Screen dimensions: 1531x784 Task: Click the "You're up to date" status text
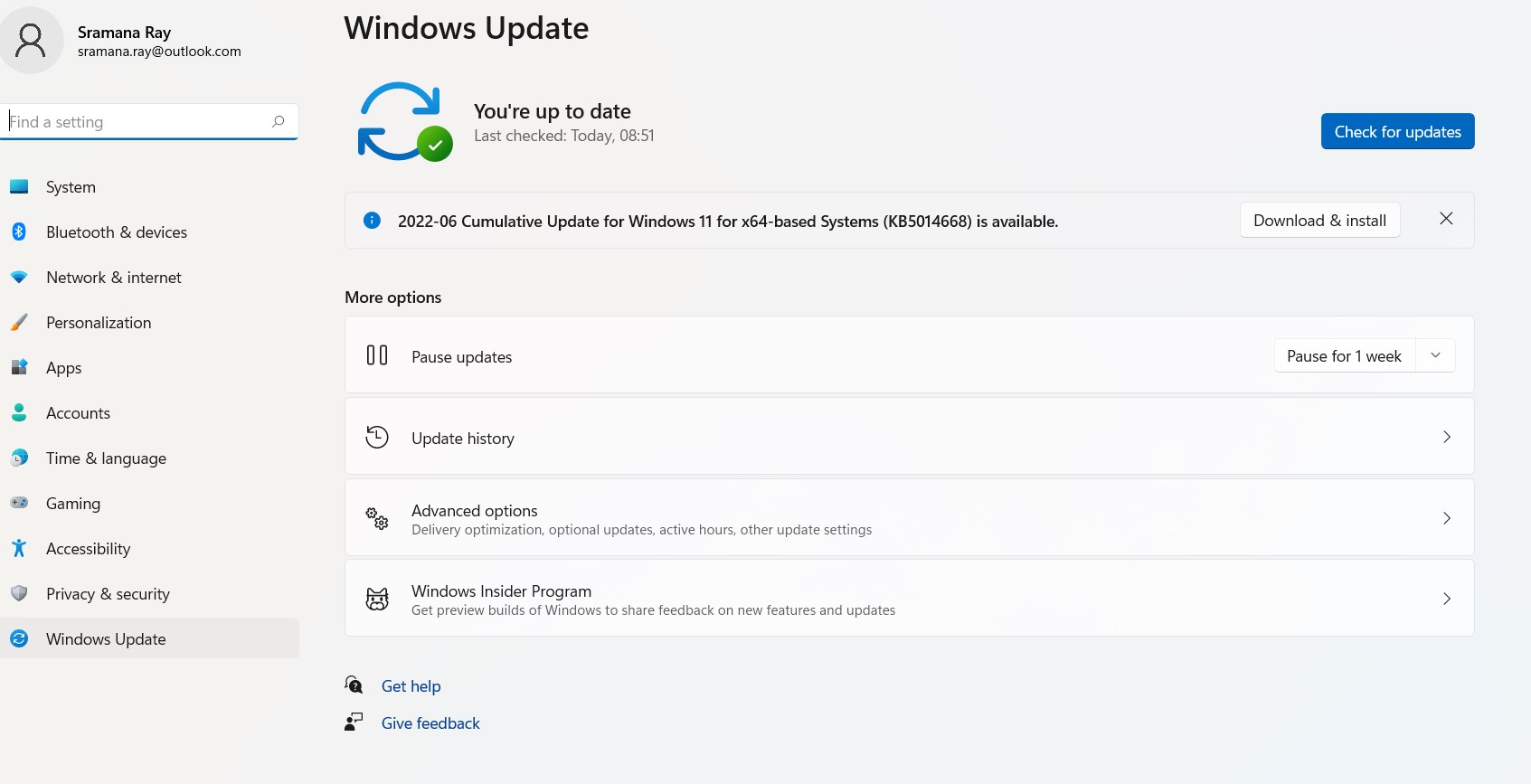pos(553,111)
